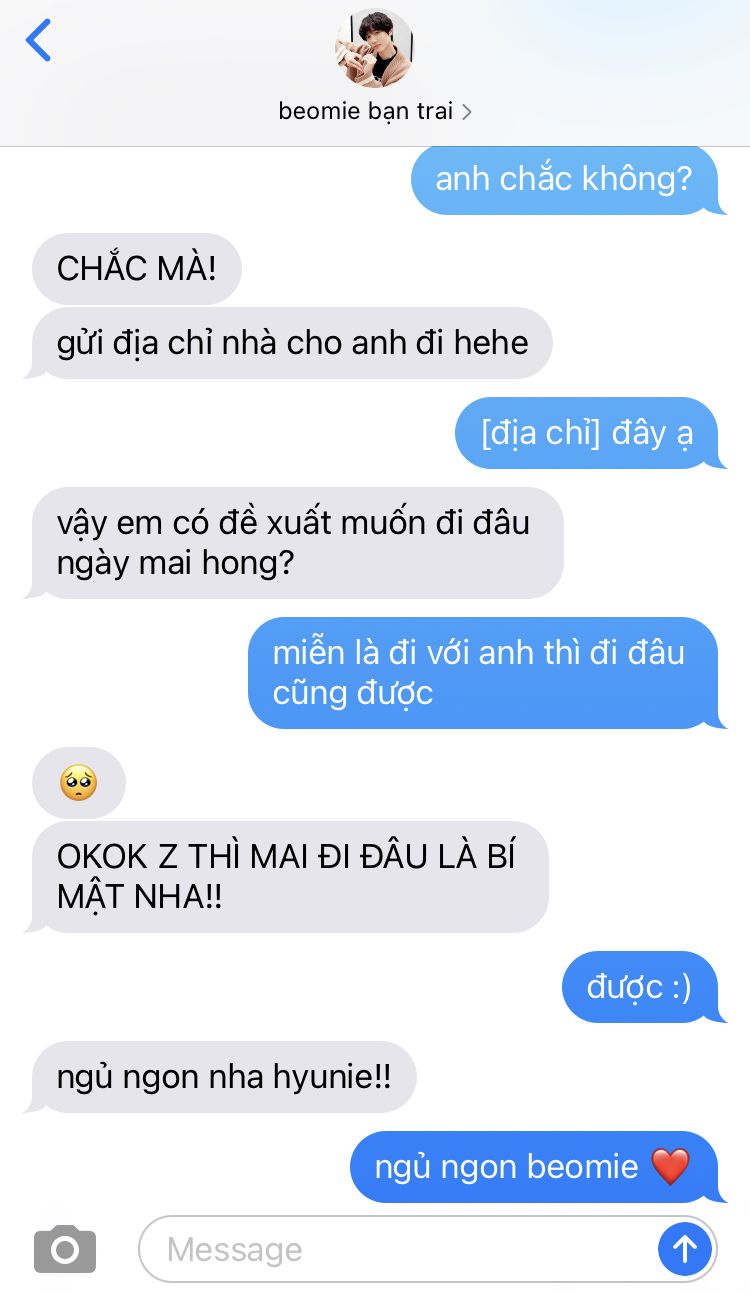Viewport: 750px width, 1294px height.
Task: Tap the pleading face emoji bubble
Action: click(78, 782)
